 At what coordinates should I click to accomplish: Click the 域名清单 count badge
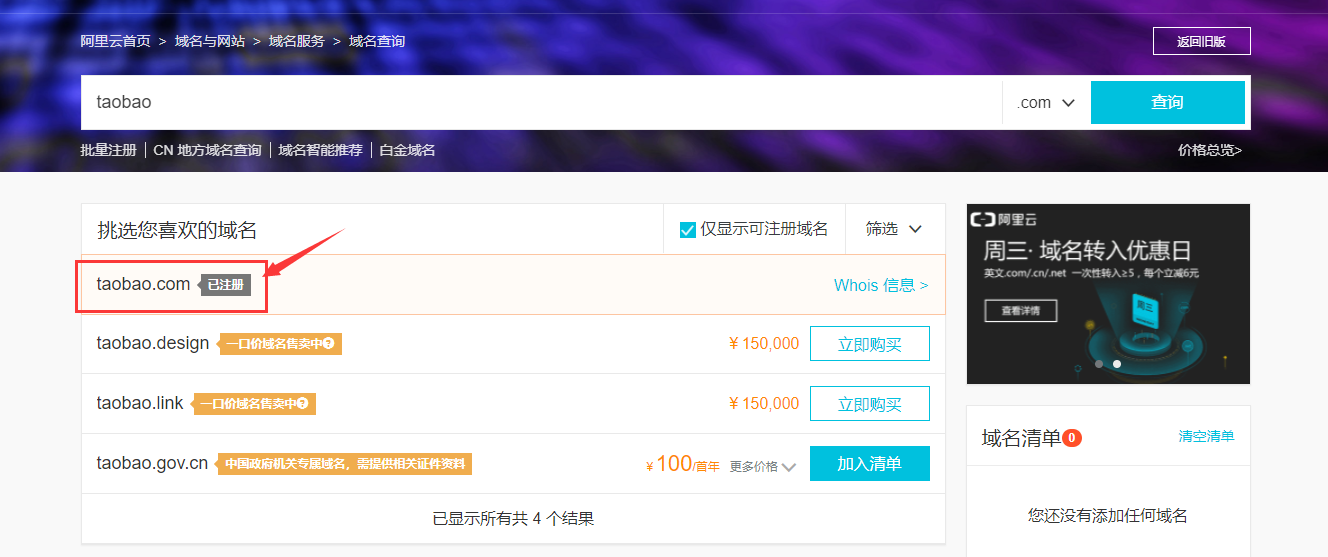coord(1072,438)
